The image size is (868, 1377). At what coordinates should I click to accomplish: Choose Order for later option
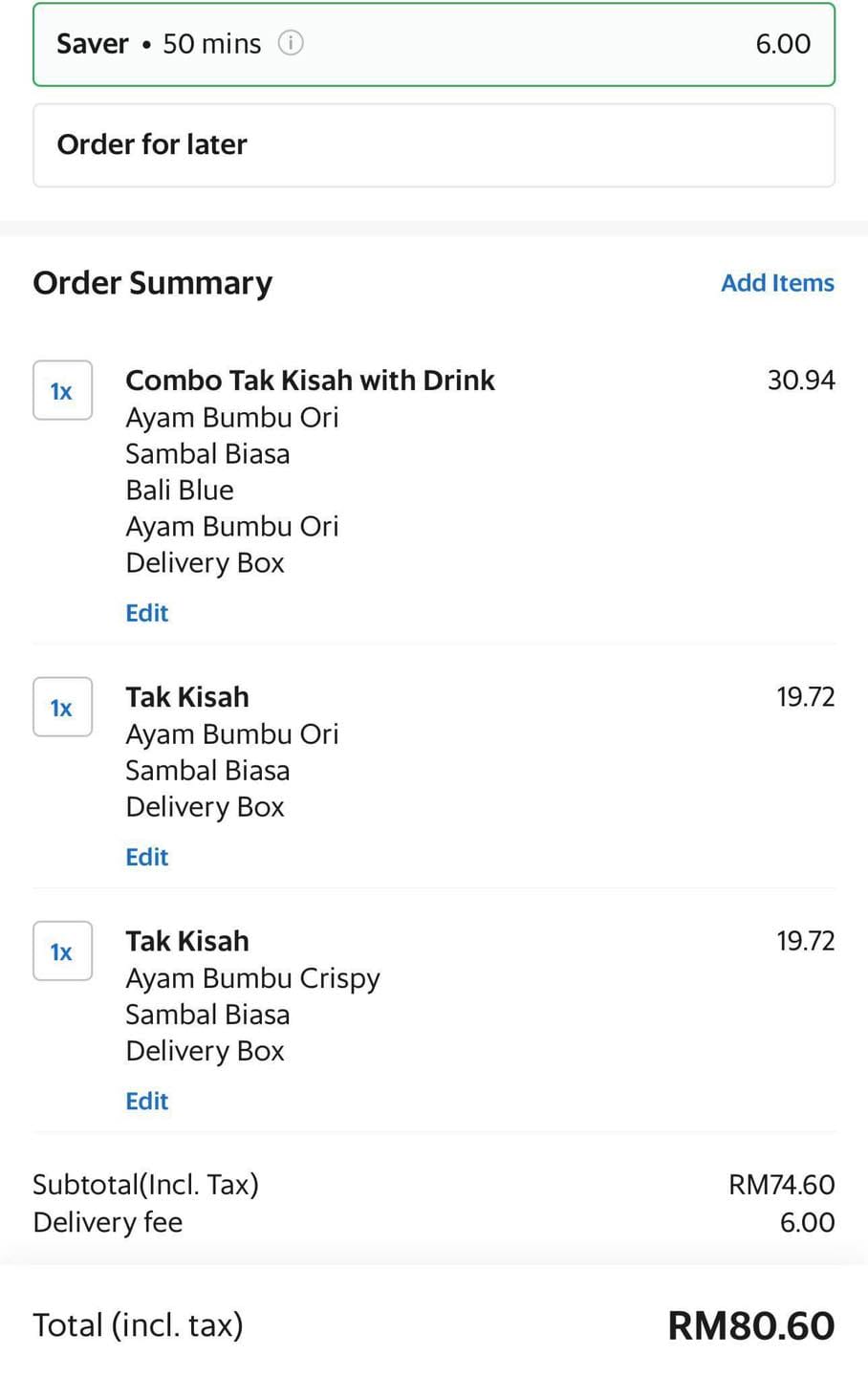(434, 145)
